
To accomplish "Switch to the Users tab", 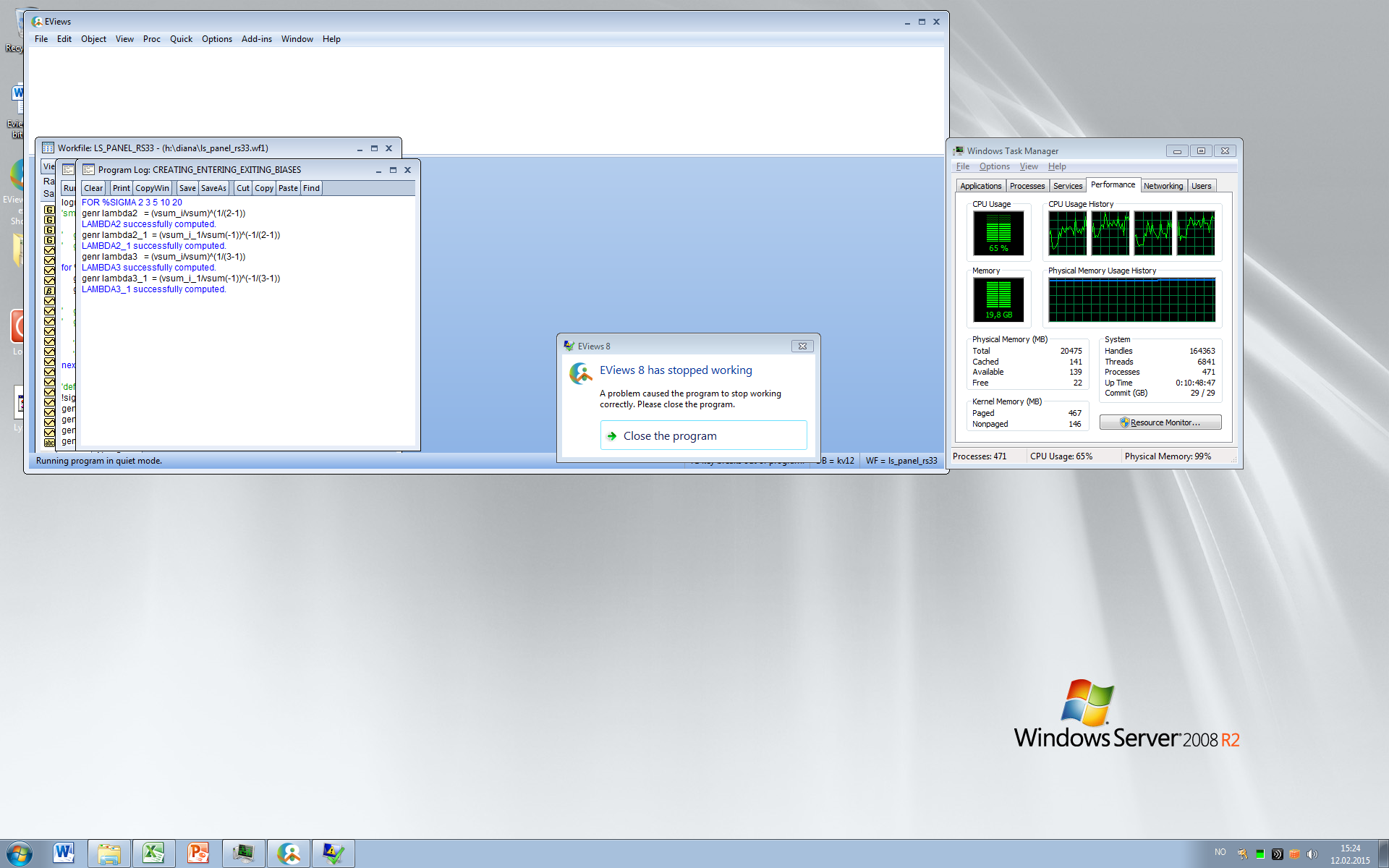I will [1202, 186].
